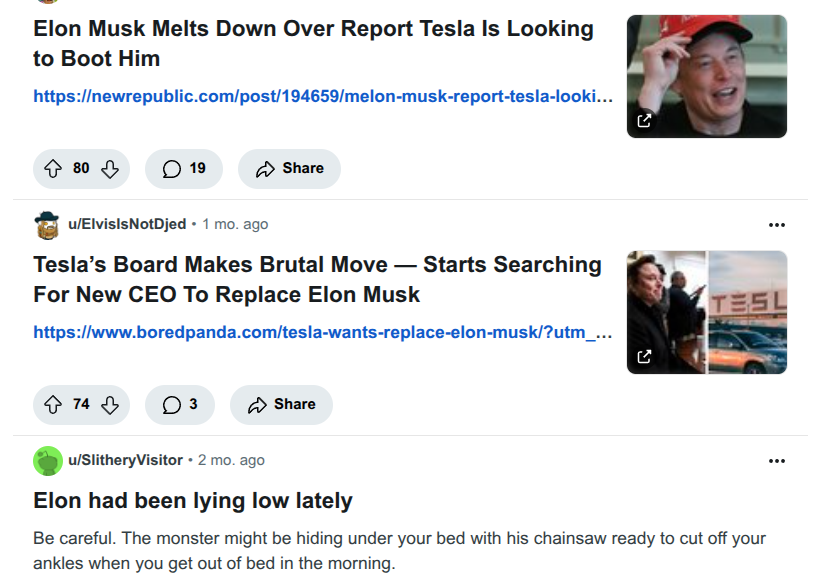Click the Elon Musk red cap thumbnail
The height and width of the screenshot is (576, 825).
707,76
